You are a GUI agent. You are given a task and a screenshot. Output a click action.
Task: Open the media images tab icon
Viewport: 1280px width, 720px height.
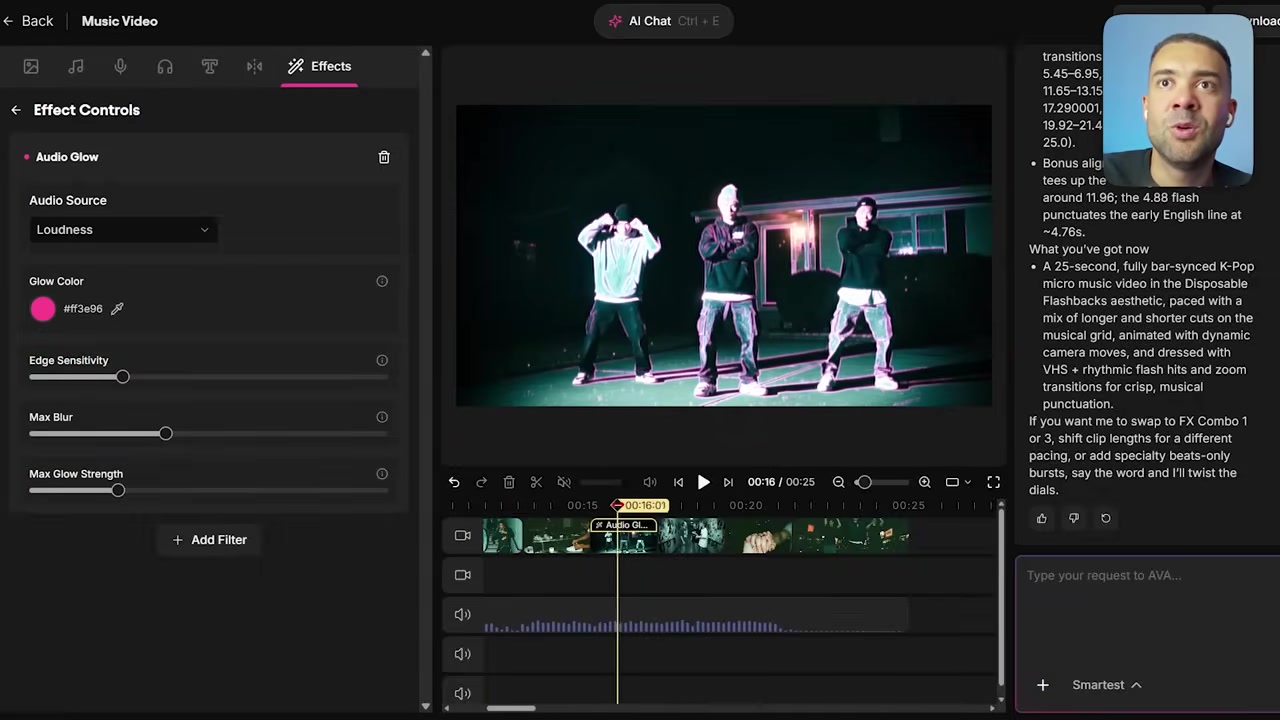31,66
